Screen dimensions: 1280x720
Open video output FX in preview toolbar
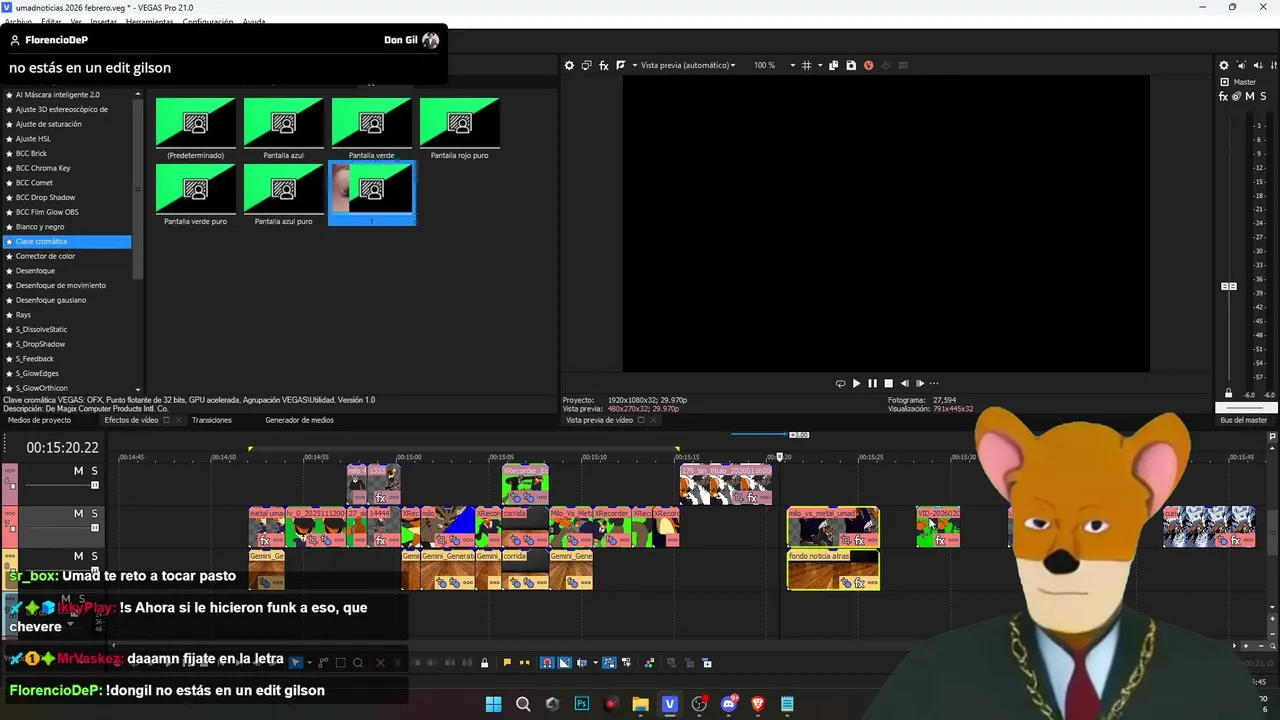[603, 65]
